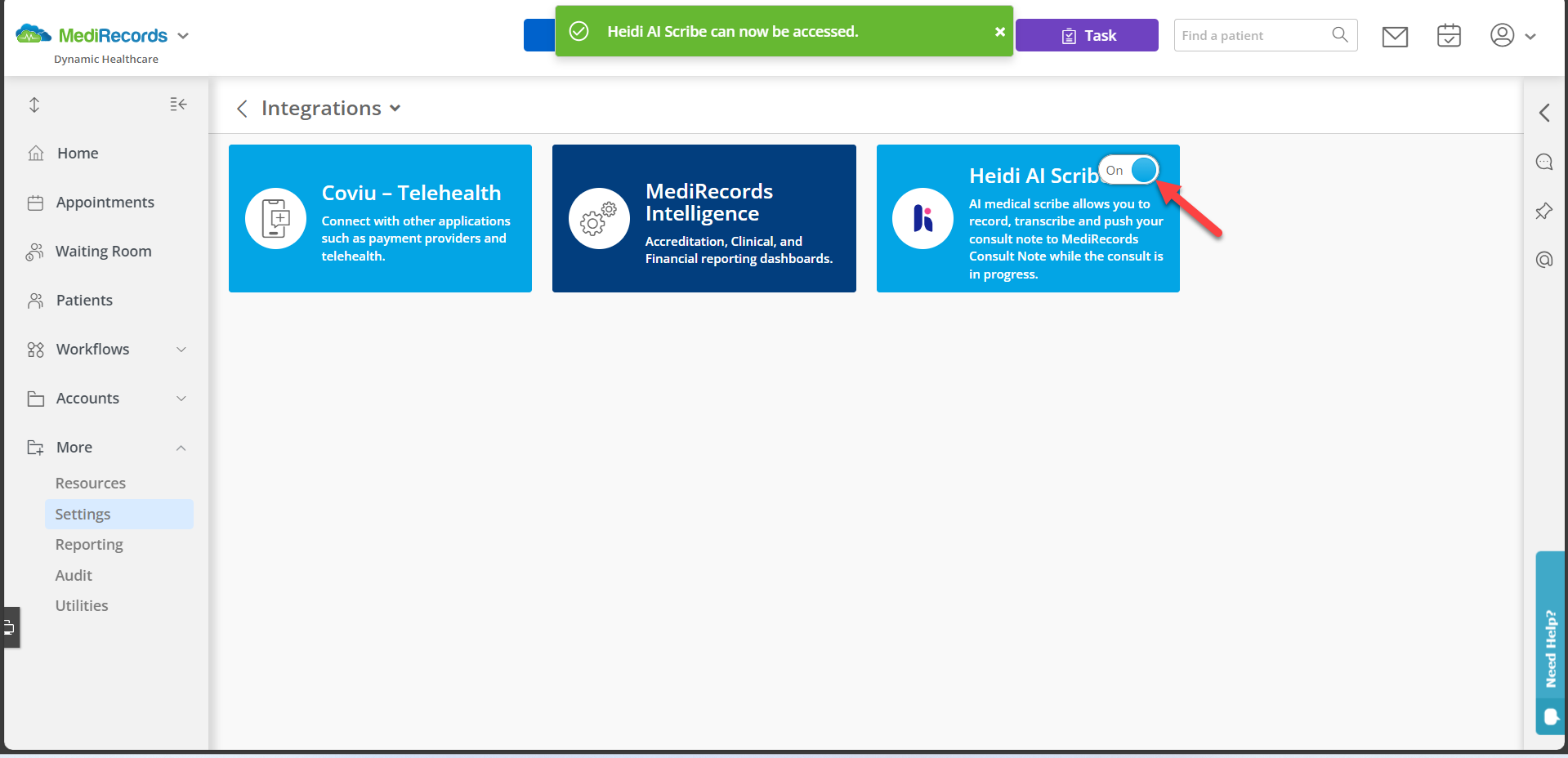
Task: Open the Patients section
Action: (x=84, y=300)
